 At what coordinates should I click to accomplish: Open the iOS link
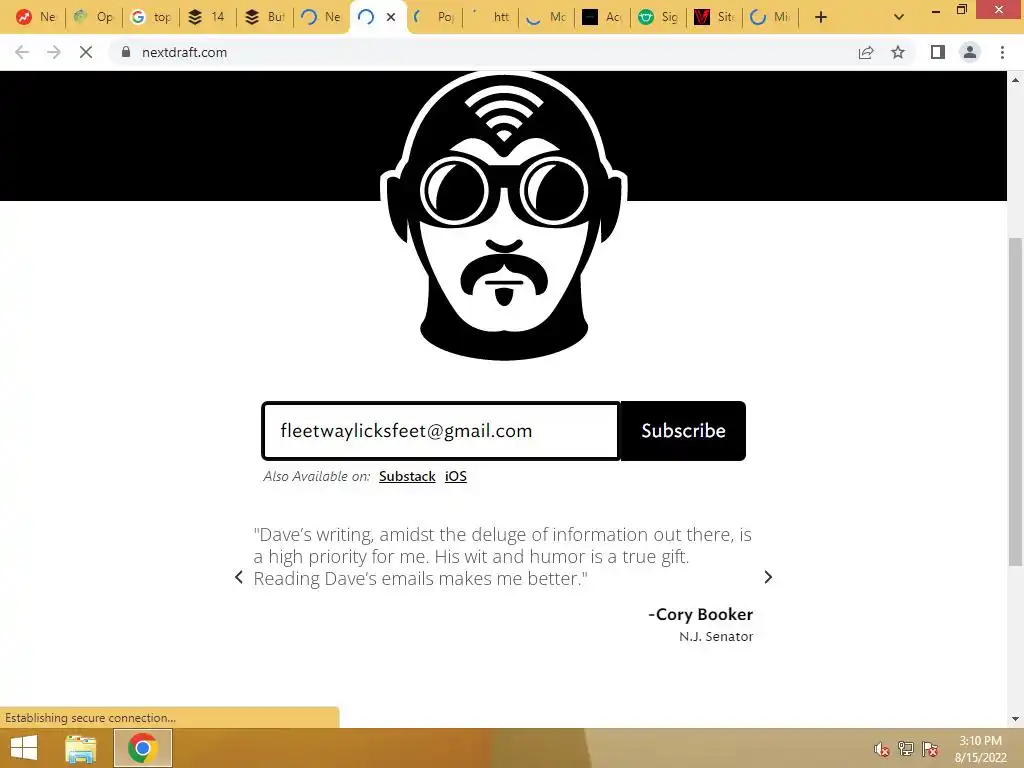pyautogui.click(x=456, y=476)
